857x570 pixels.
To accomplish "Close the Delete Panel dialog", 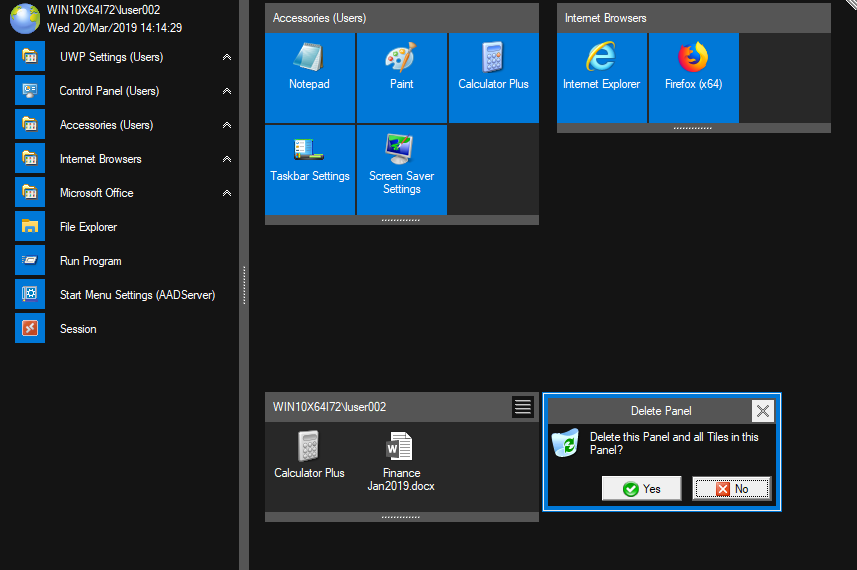I will [x=763, y=411].
